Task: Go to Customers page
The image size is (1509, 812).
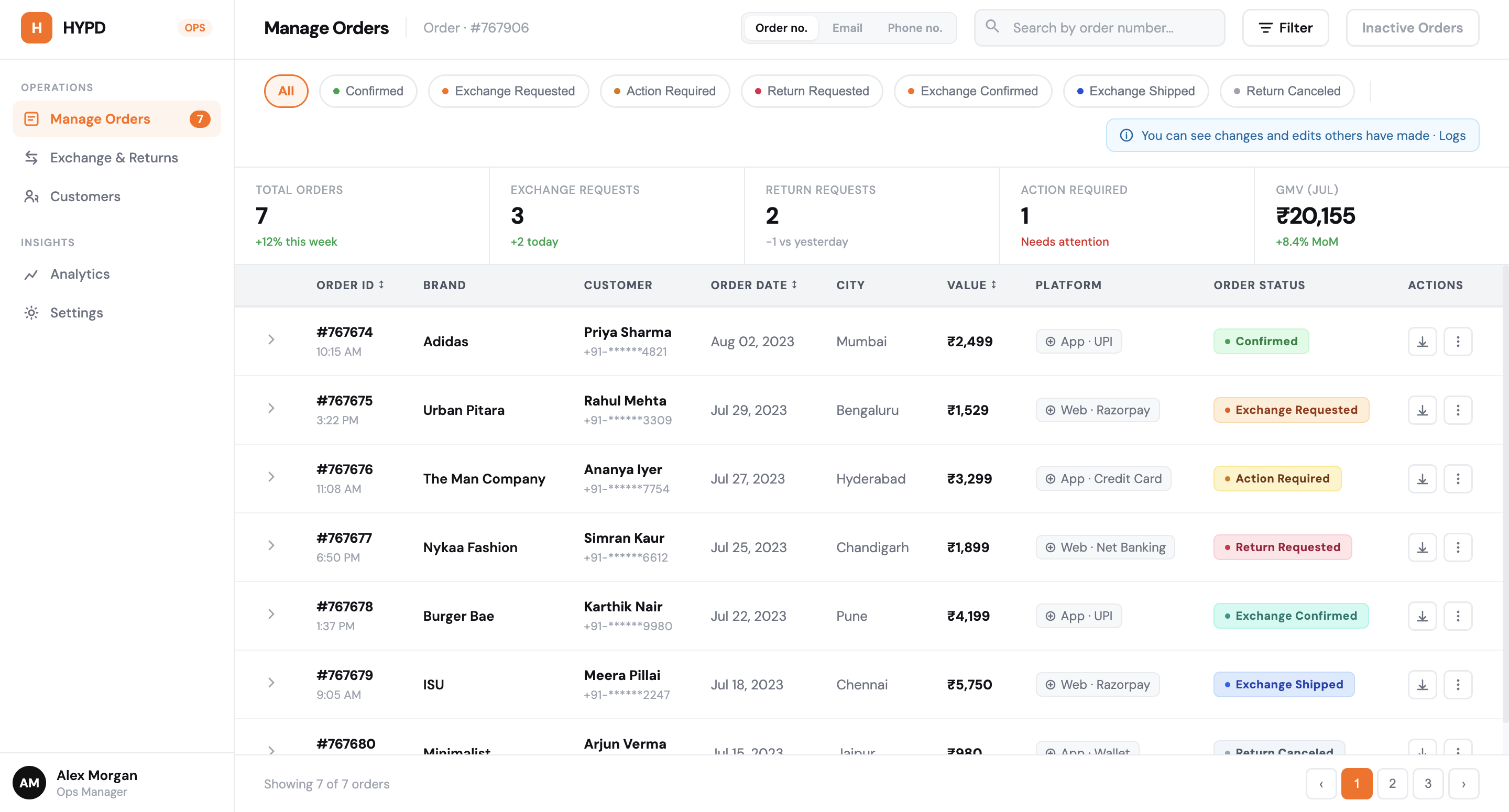Action: pyautogui.click(x=116, y=196)
